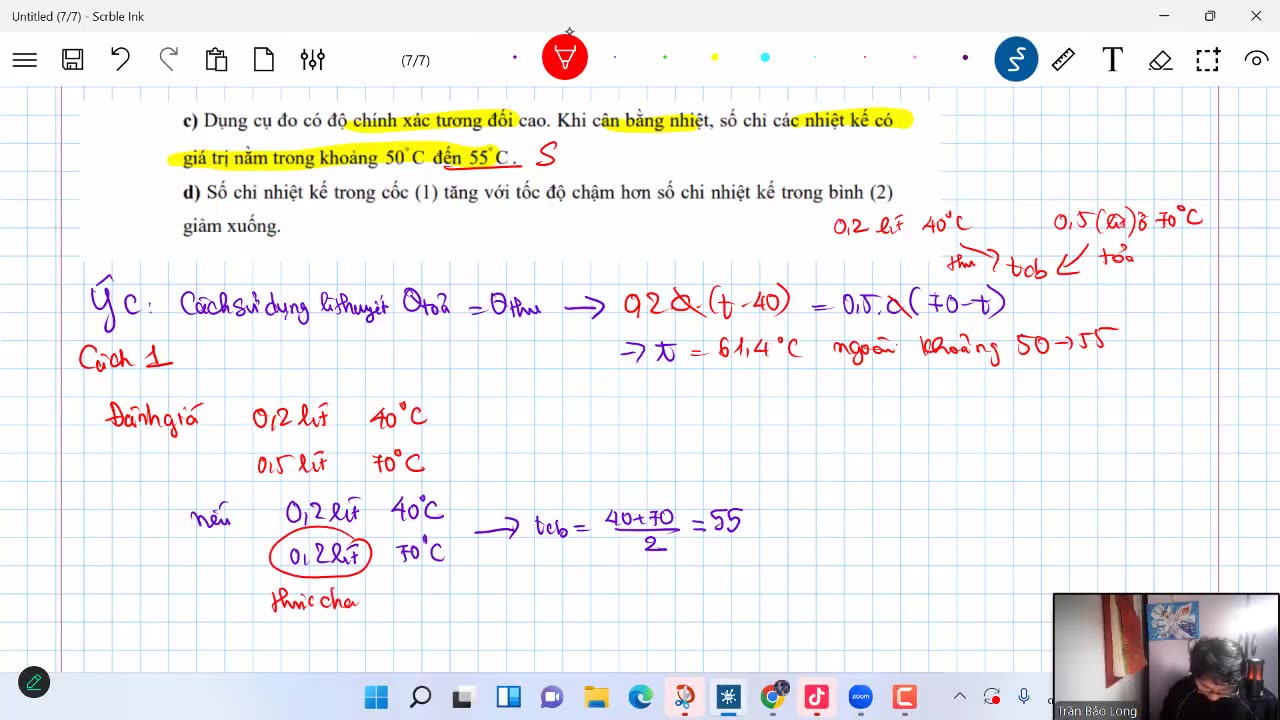The width and height of the screenshot is (1280, 720).
Task: Click the sync tray icon with red dot
Action: point(992,697)
